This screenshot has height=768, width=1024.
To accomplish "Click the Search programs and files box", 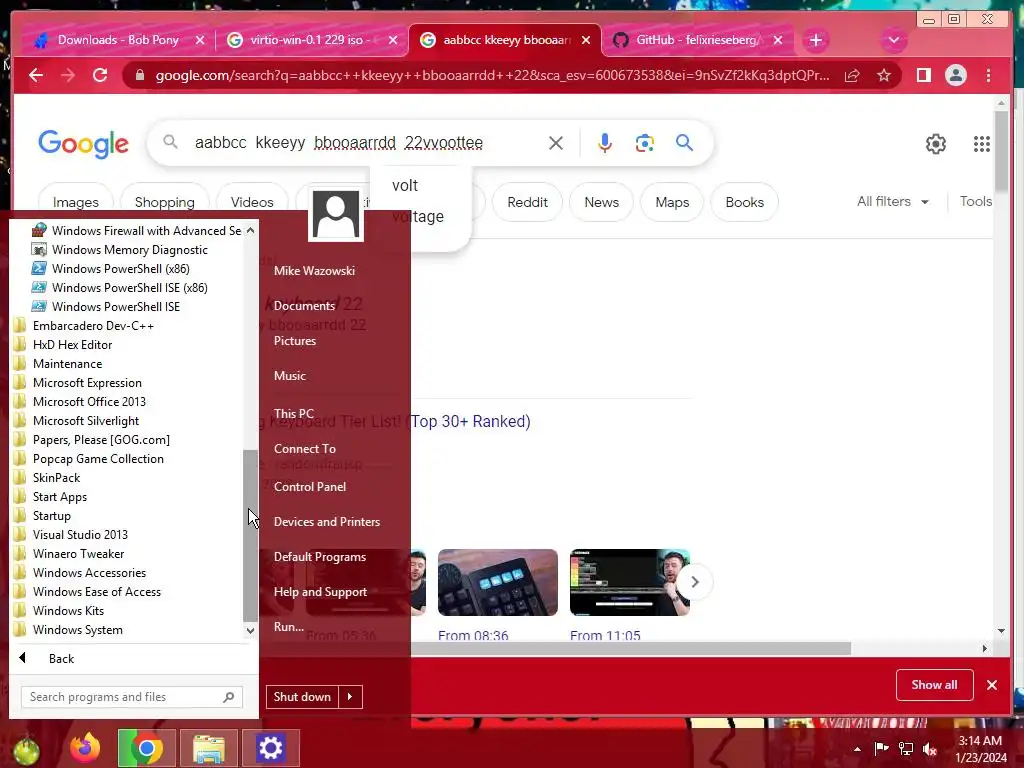I will coord(132,697).
